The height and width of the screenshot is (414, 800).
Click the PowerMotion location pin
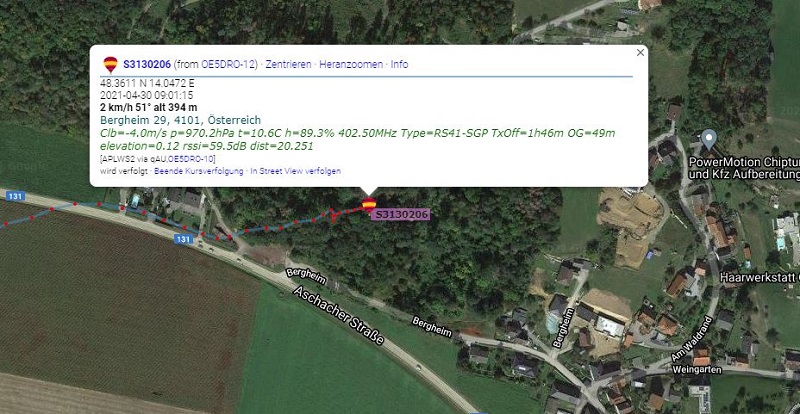point(708,139)
